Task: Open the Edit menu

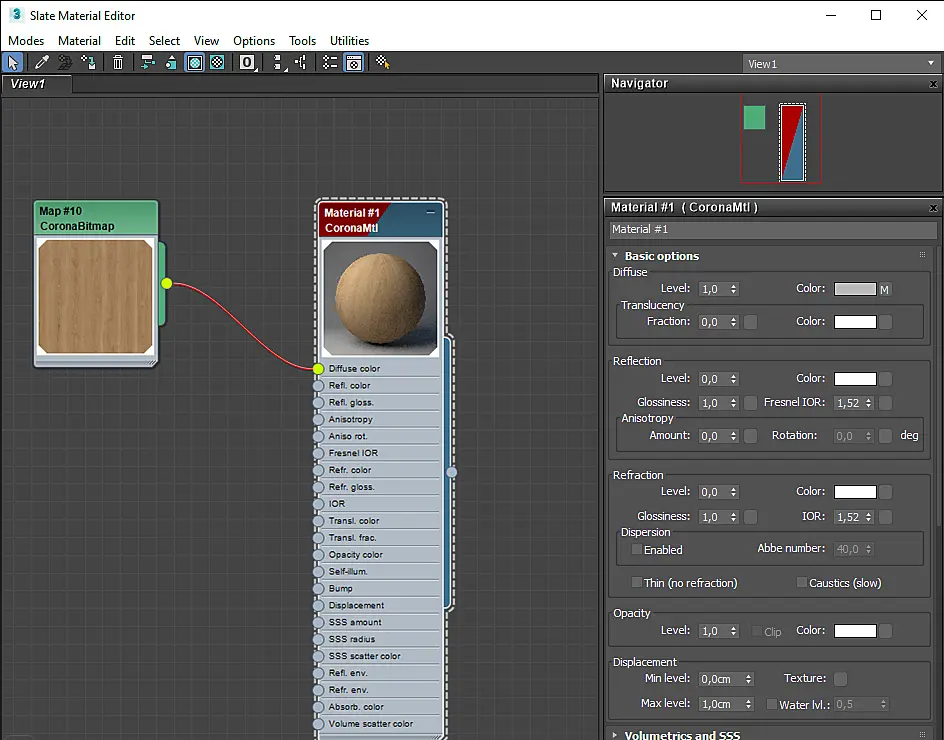Action: (x=125, y=40)
